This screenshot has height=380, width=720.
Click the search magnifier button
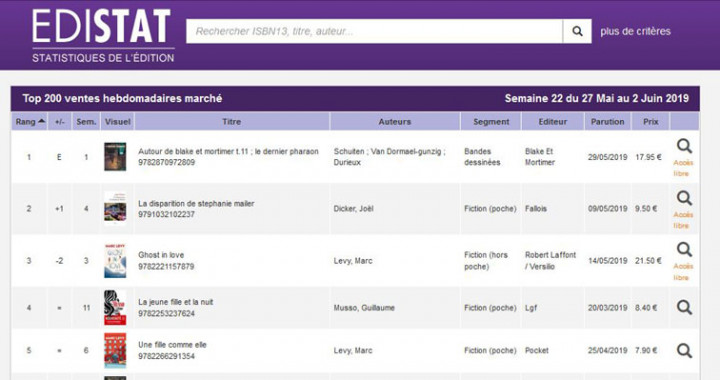click(x=577, y=31)
